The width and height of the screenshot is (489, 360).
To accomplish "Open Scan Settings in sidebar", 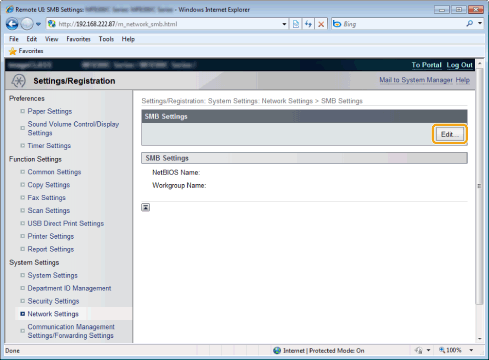I will 49,210.
